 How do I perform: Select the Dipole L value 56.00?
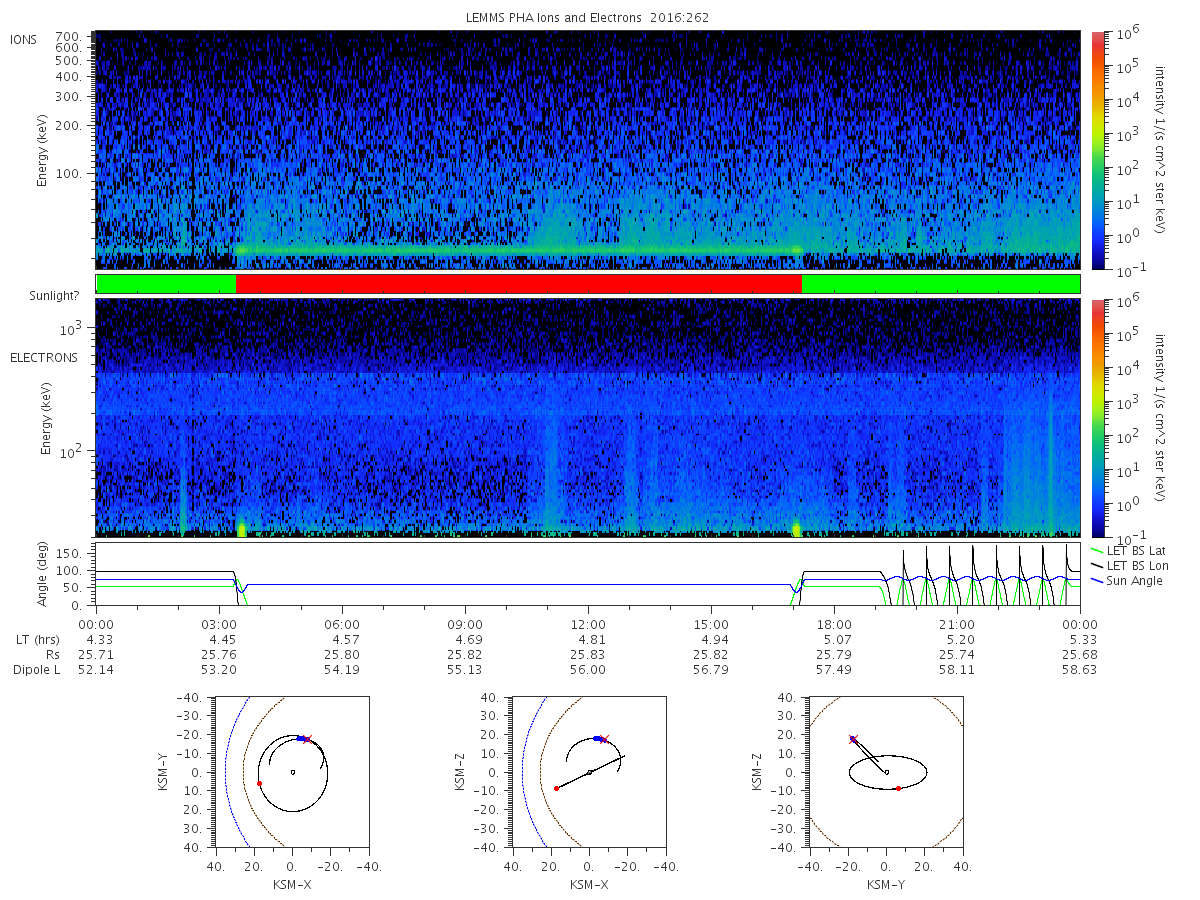click(588, 670)
